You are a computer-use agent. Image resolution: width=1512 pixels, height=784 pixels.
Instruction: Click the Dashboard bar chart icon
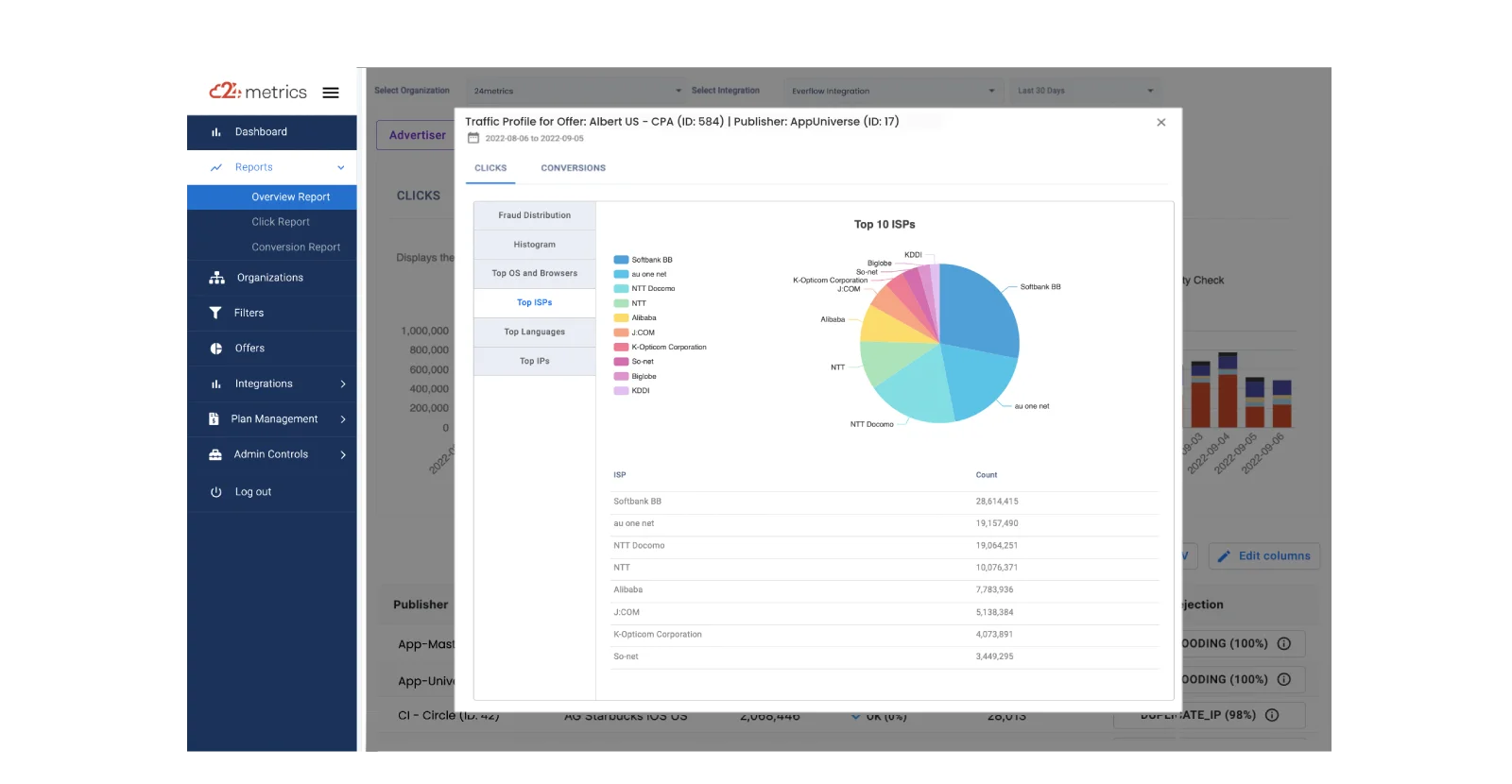click(216, 132)
